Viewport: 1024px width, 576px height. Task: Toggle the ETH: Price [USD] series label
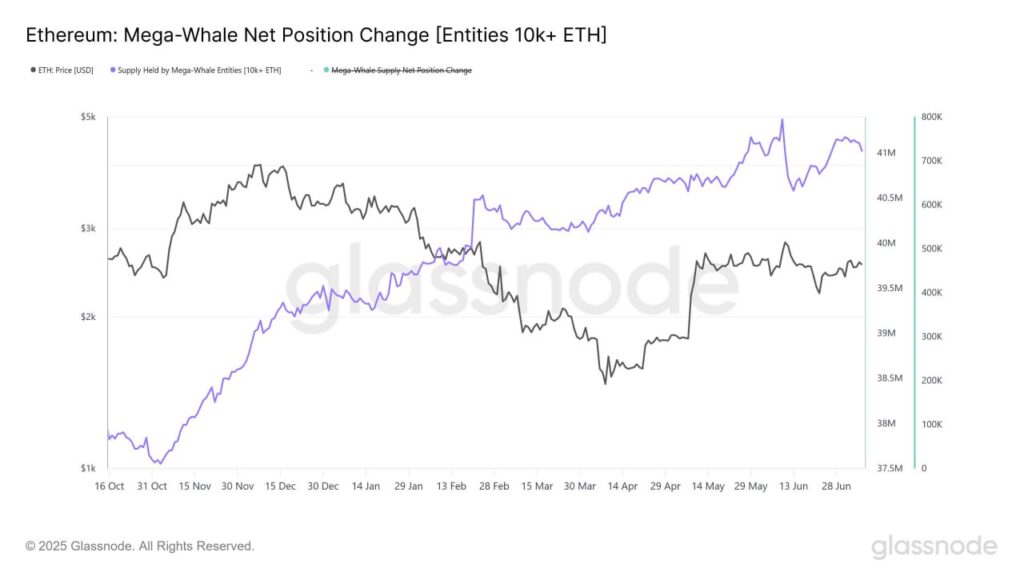coord(66,71)
